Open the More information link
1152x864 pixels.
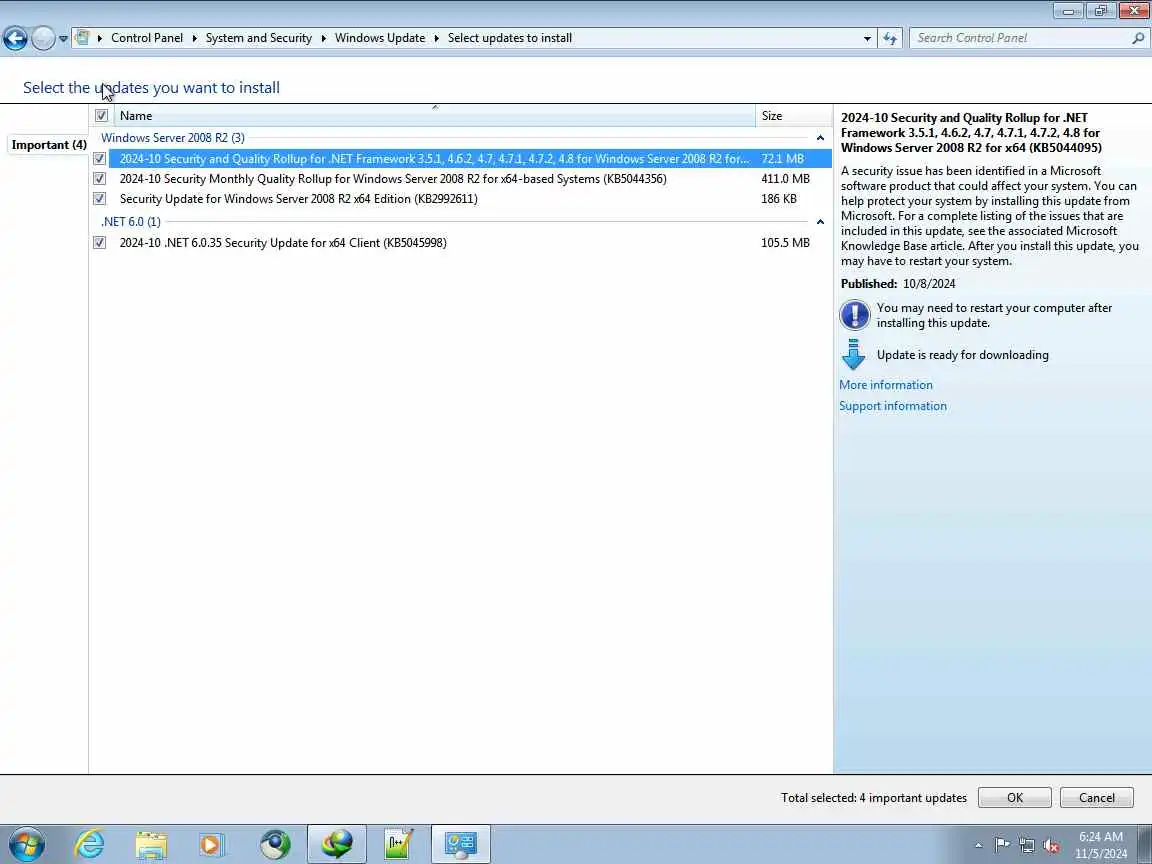885,385
